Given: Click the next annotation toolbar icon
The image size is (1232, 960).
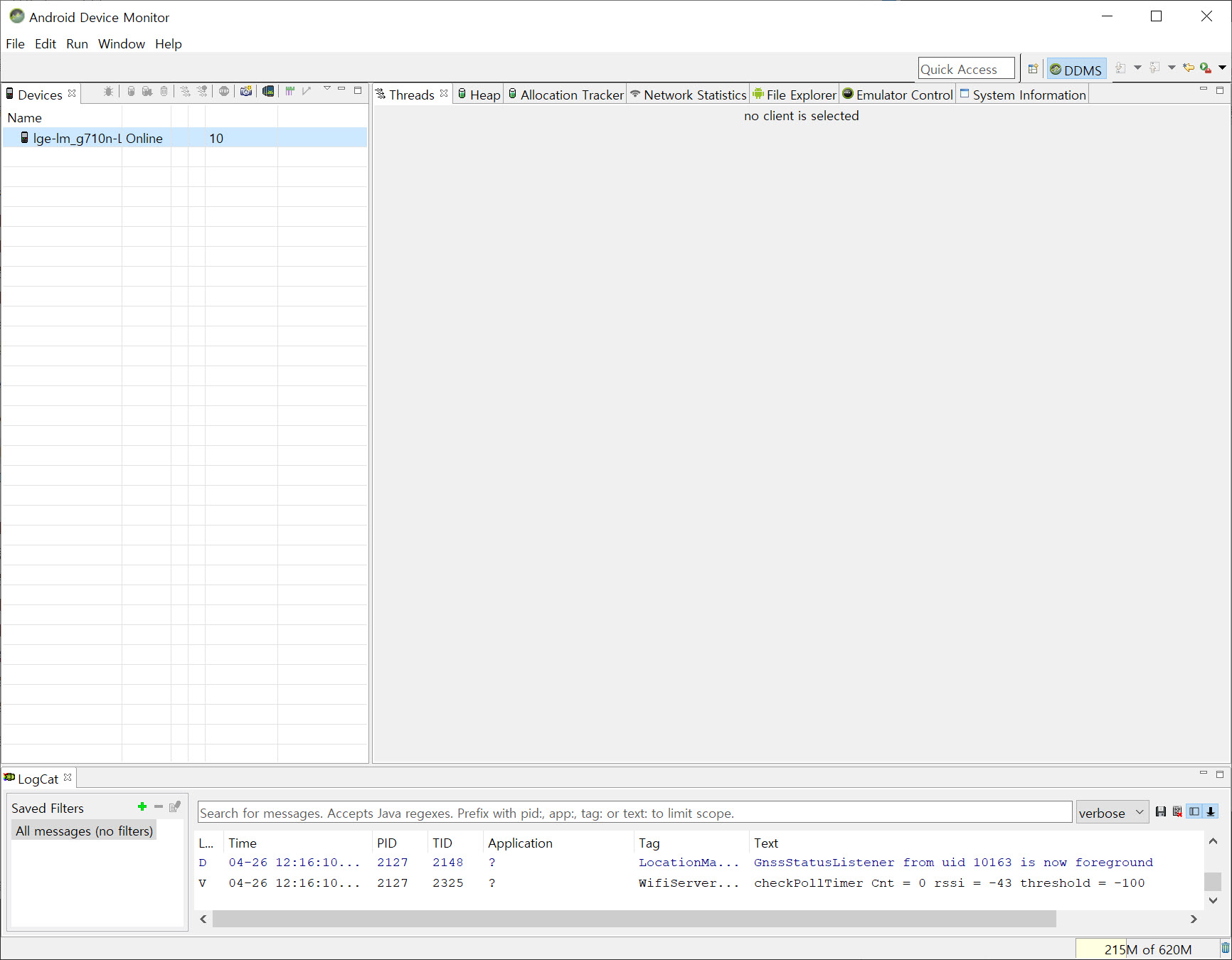Looking at the screenshot, I should [1120, 68].
